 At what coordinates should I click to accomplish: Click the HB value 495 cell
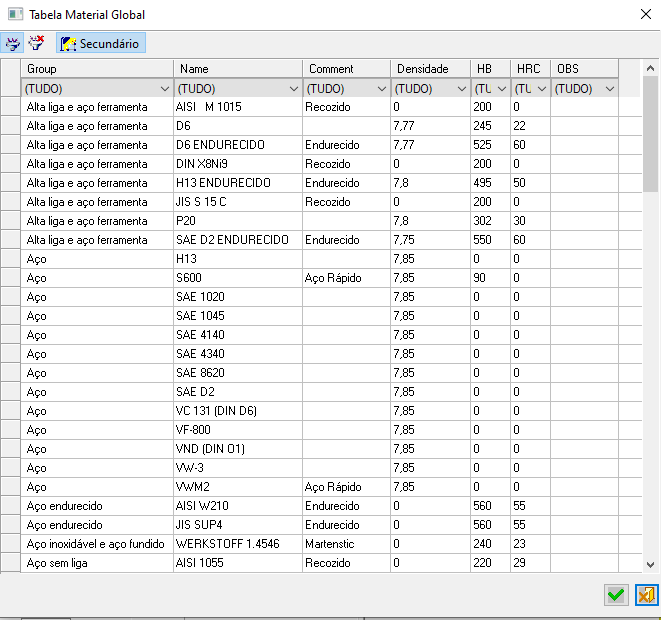[x=491, y=183]
